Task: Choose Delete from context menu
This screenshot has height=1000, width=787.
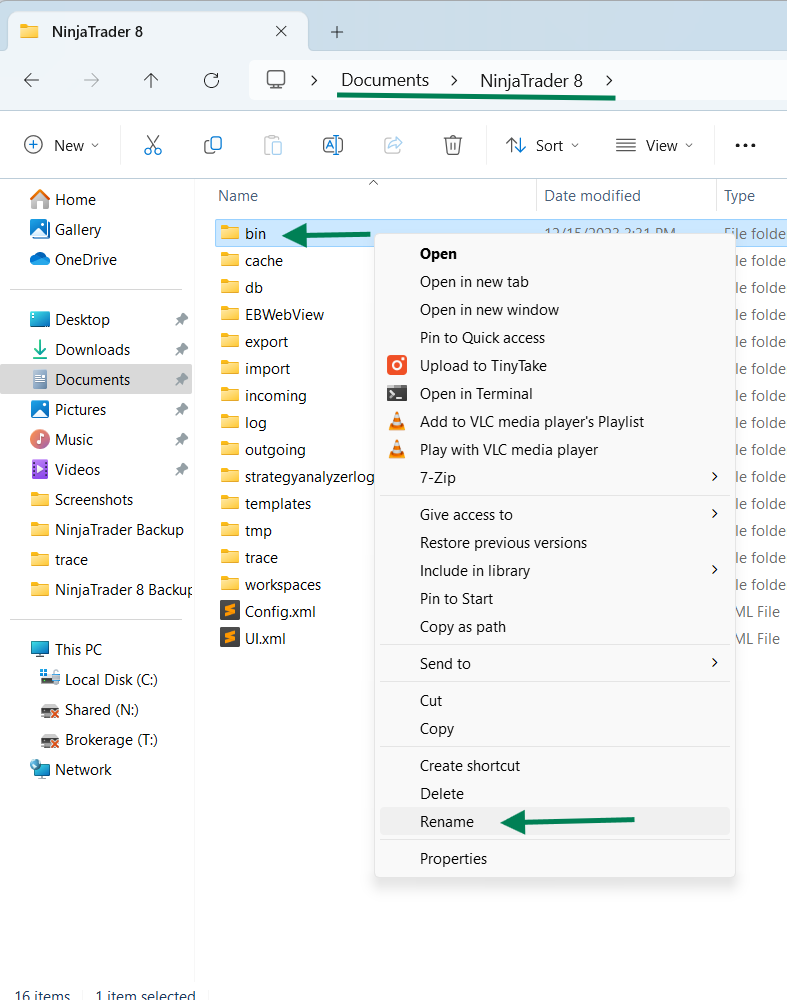Action: [x=555, y=793]
